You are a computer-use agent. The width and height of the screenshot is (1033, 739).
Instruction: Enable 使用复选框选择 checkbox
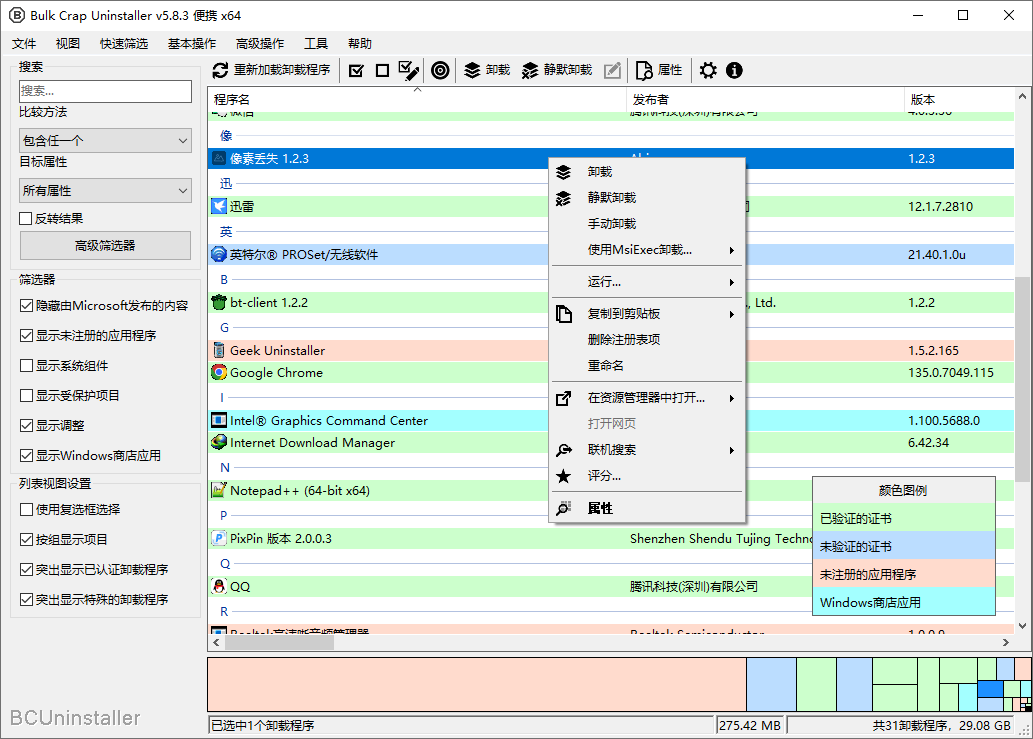tap(26, 510)
